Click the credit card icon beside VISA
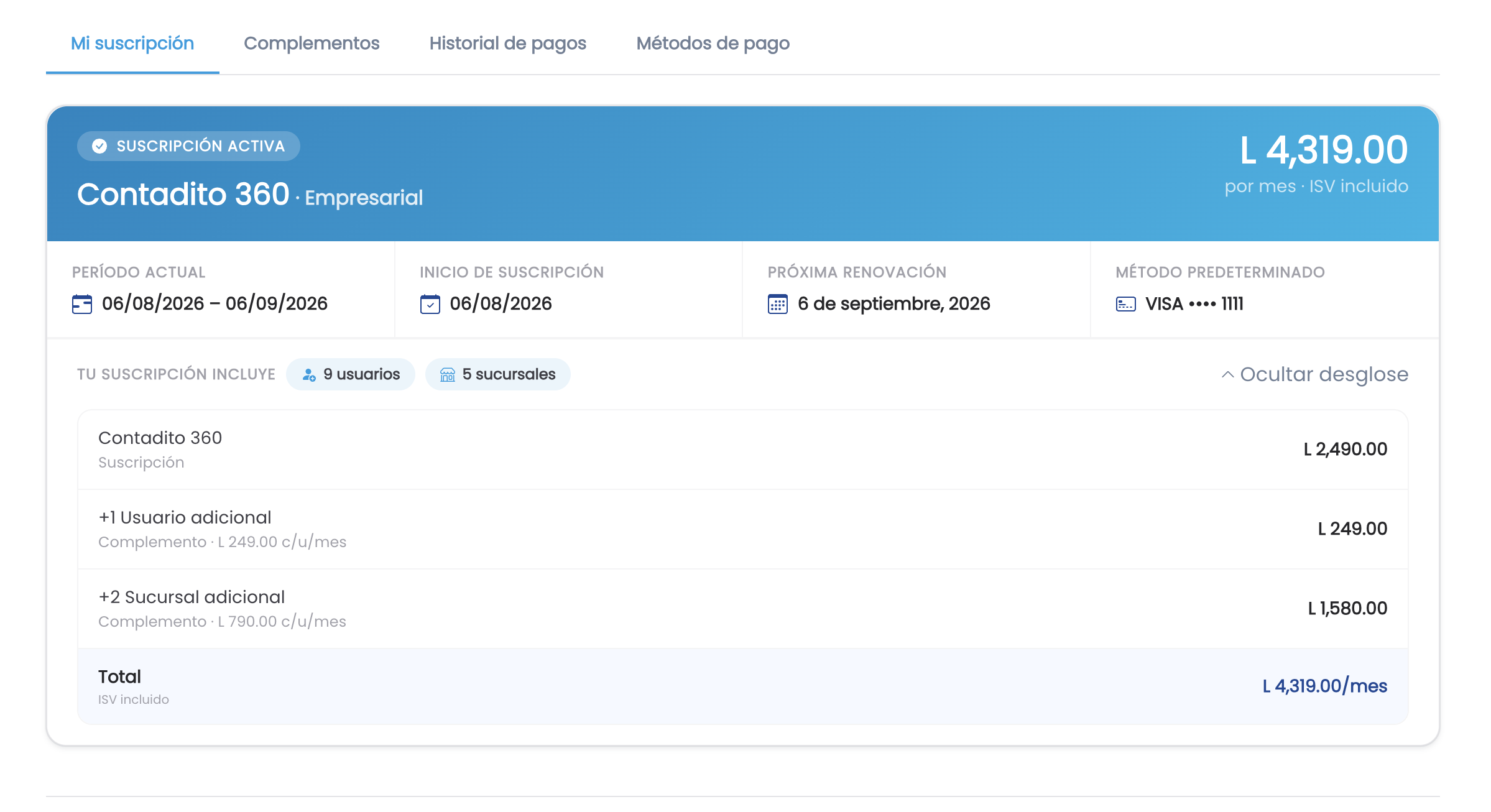 pyautogui.click(x=1126, y=304)
